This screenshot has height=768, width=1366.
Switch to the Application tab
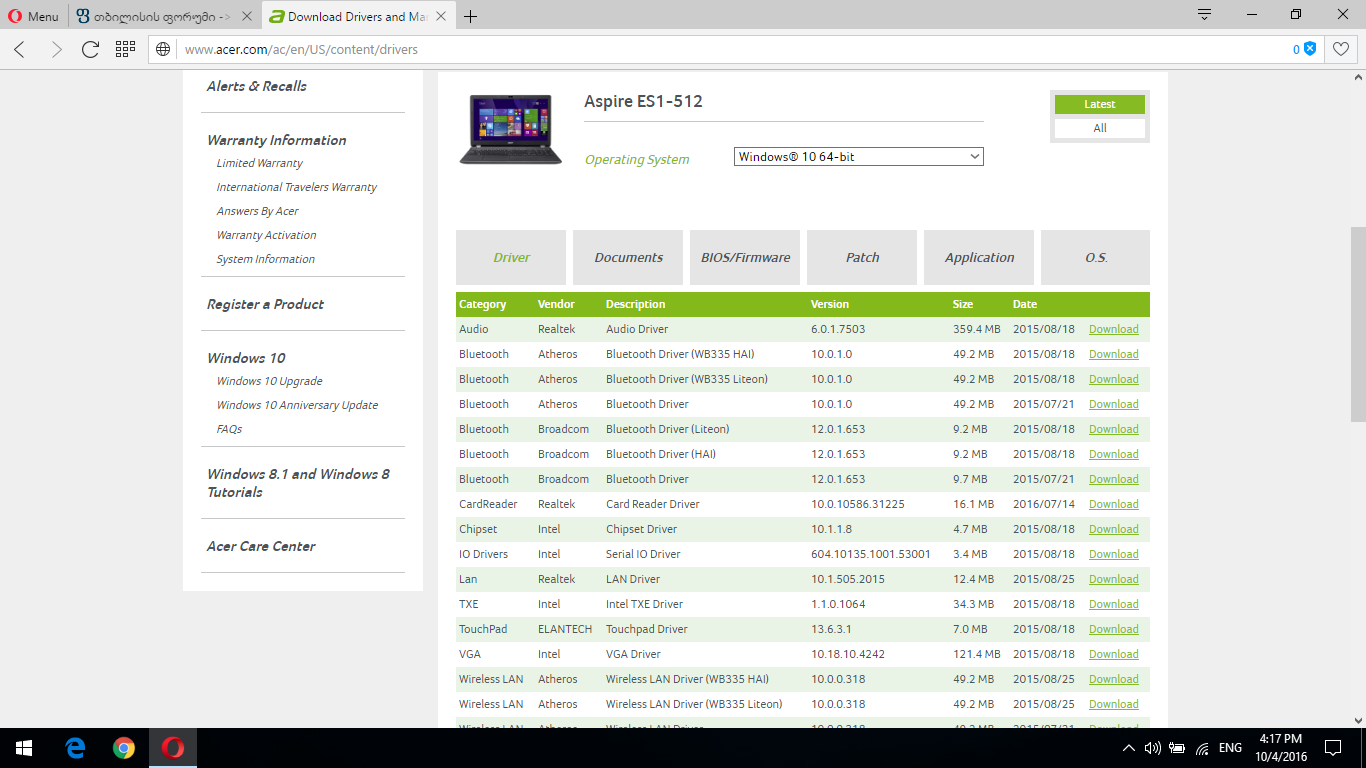click(979, 257)
